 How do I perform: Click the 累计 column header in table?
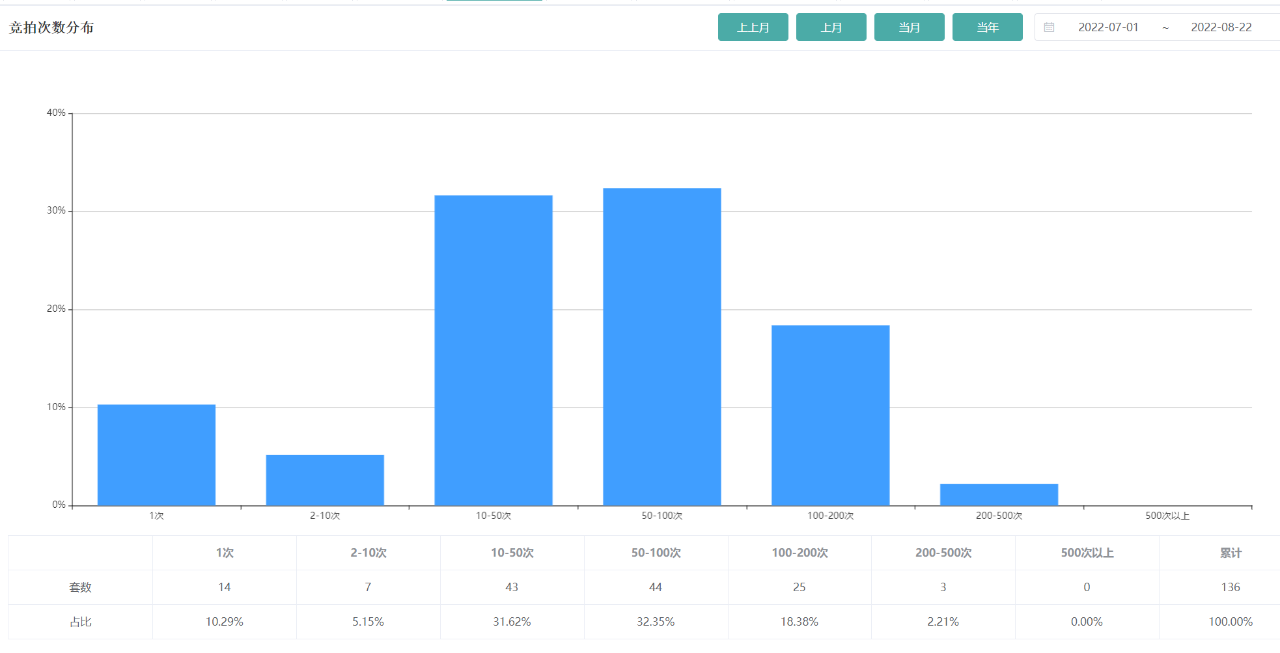(x=1230, y=553)
